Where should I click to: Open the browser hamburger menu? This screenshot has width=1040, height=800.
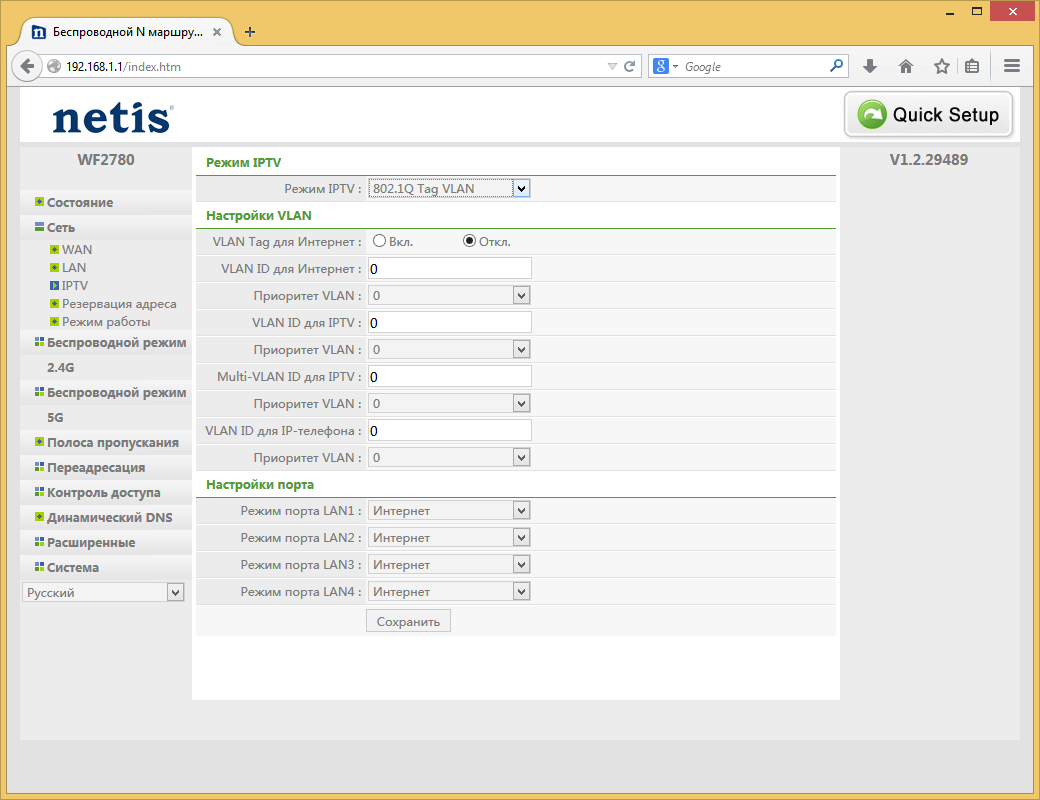coord(1012,66)
